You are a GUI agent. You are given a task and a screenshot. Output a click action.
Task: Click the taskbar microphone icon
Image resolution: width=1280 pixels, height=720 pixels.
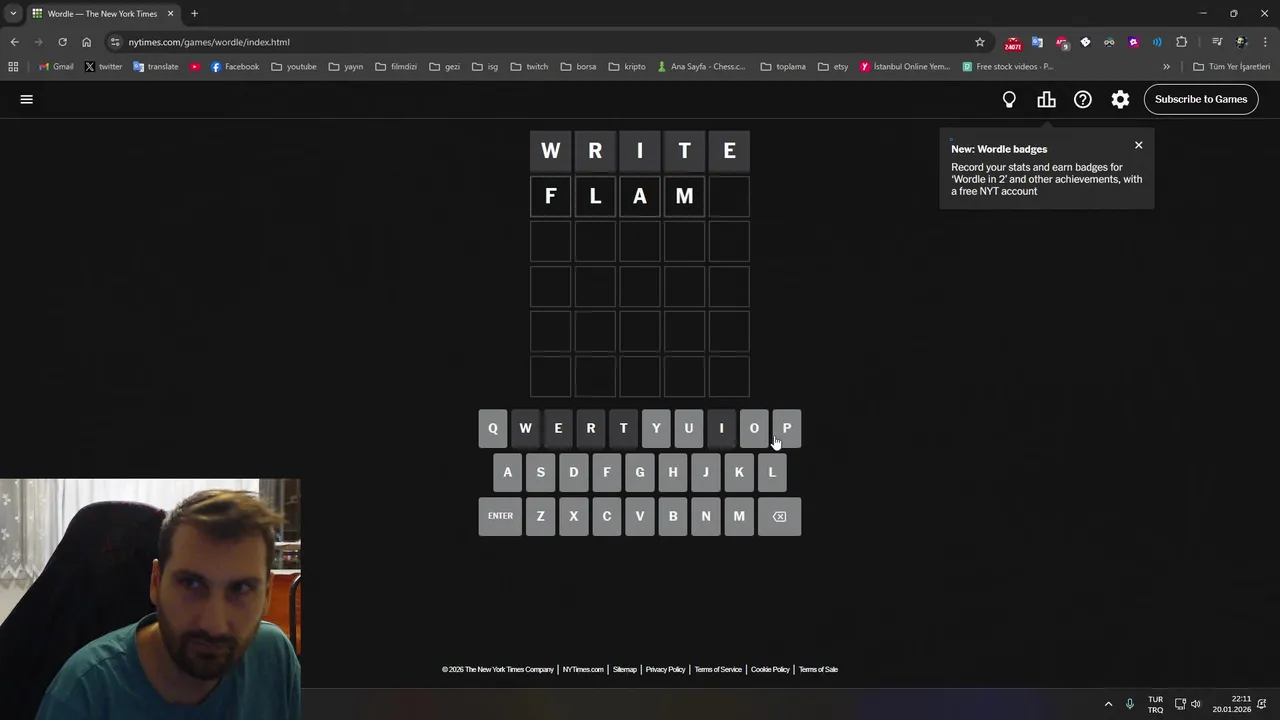point(1130,704)
